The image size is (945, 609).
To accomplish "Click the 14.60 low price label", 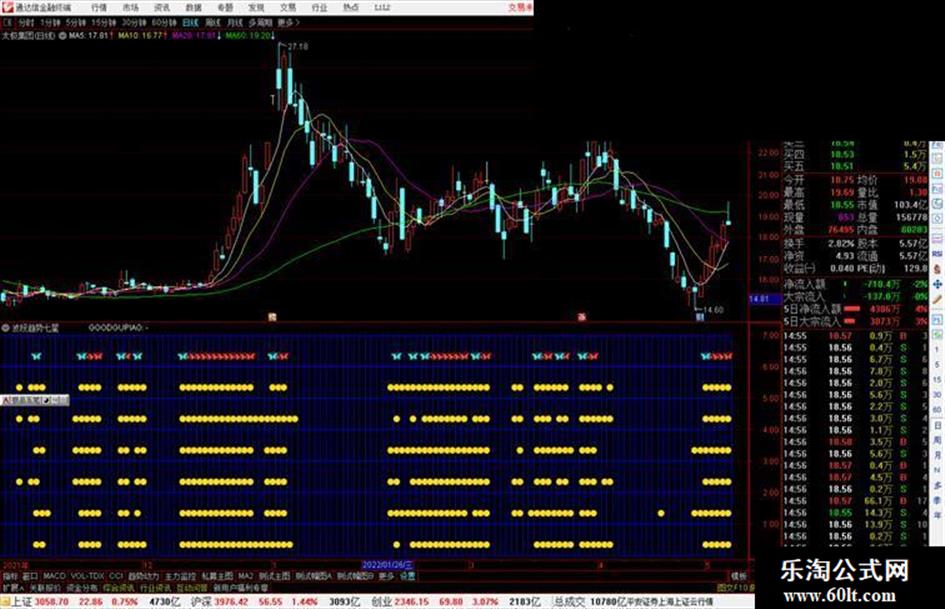I will click(x=713, y=310).
